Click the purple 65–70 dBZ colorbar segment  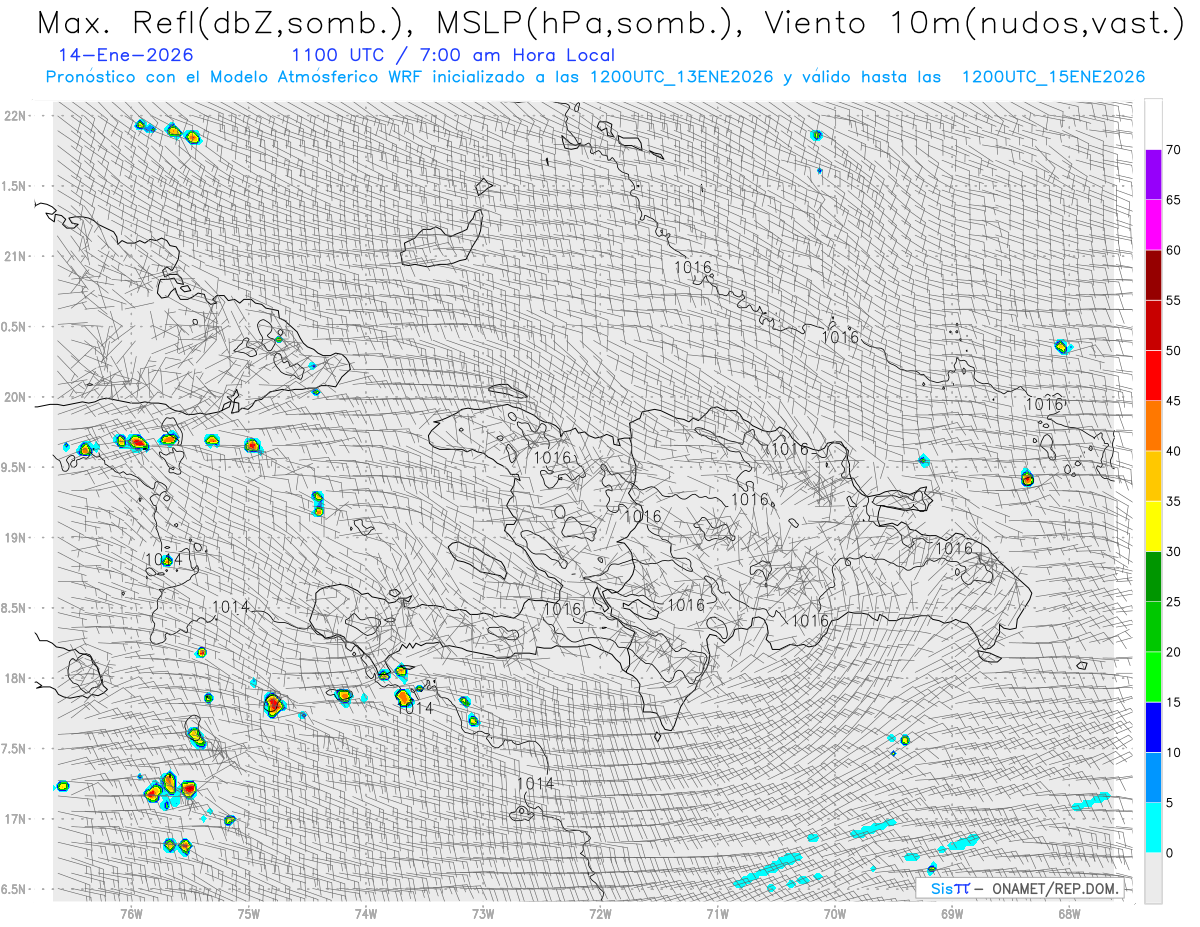tap(1153, 175)
